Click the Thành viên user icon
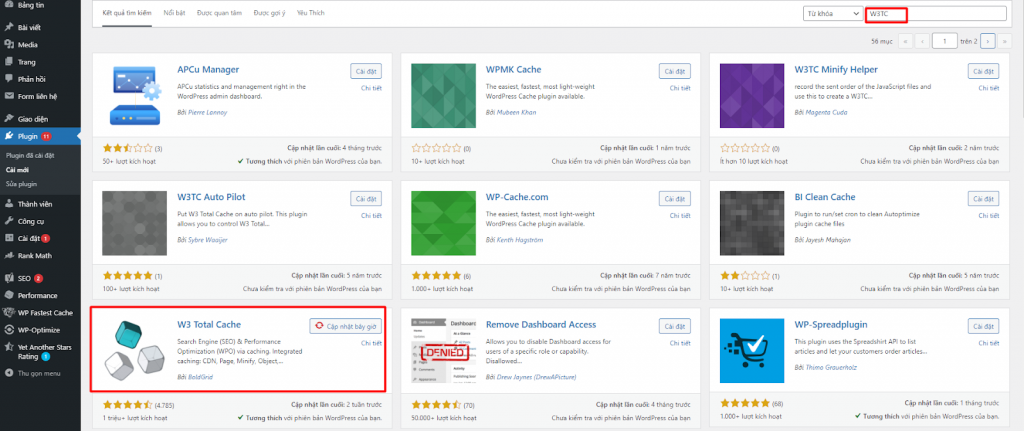The width and height of the screenshot is (1024, 431). pyautogui.click(x=9, y=204)
